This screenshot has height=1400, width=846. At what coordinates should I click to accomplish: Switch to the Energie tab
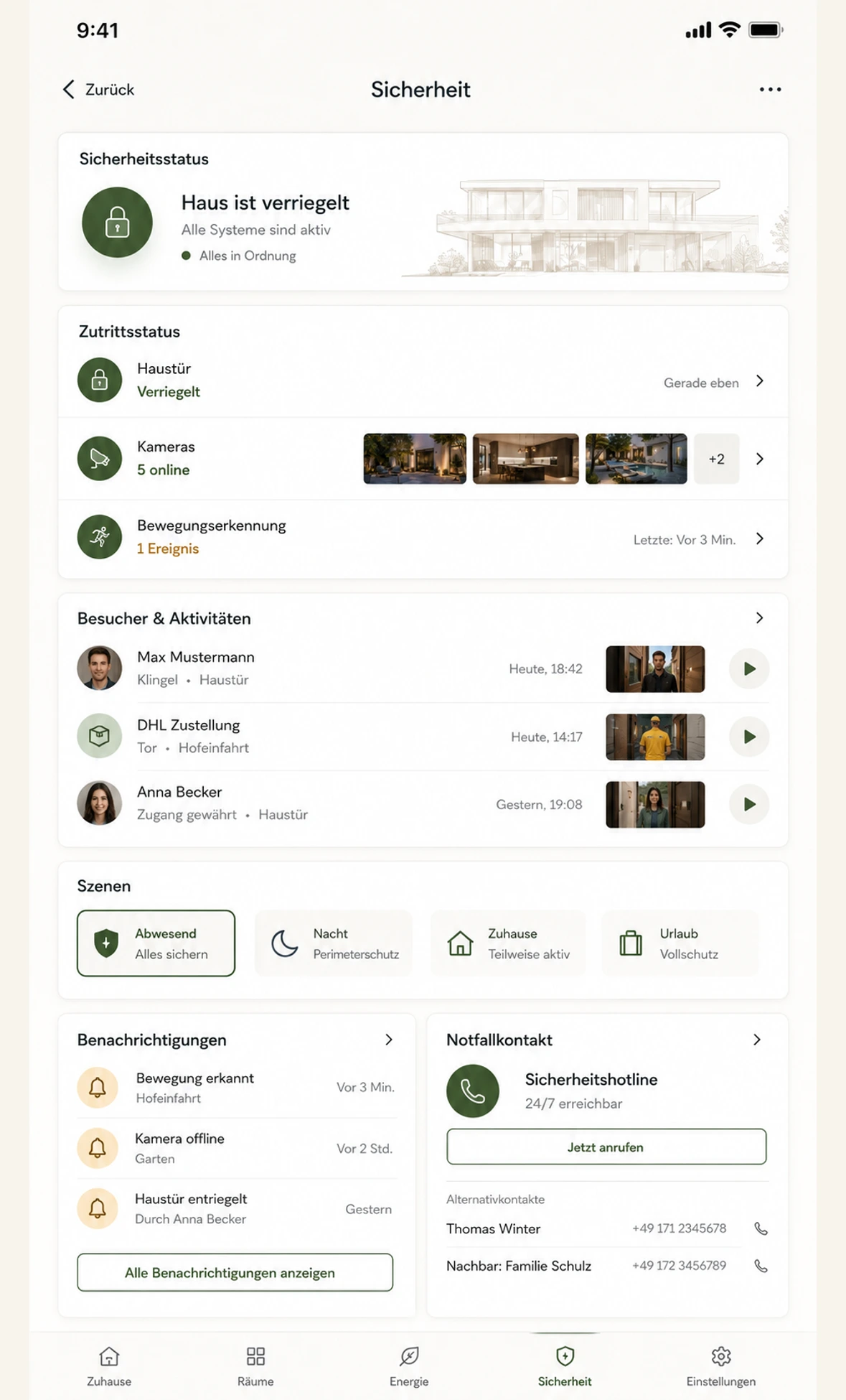[409, 1366]
